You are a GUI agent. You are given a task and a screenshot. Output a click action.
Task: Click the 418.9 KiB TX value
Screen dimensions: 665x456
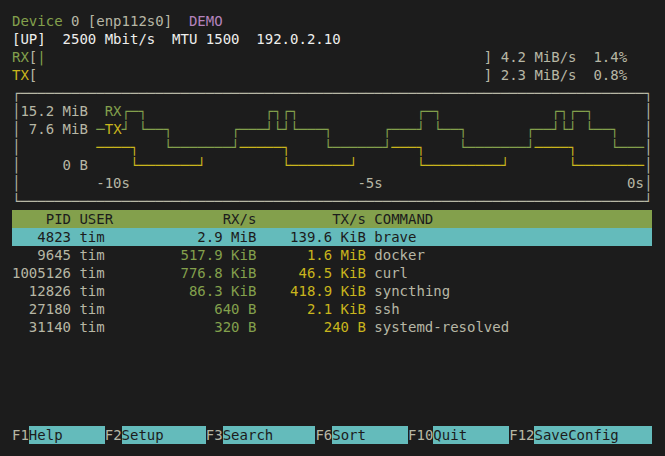coord(328,291)
